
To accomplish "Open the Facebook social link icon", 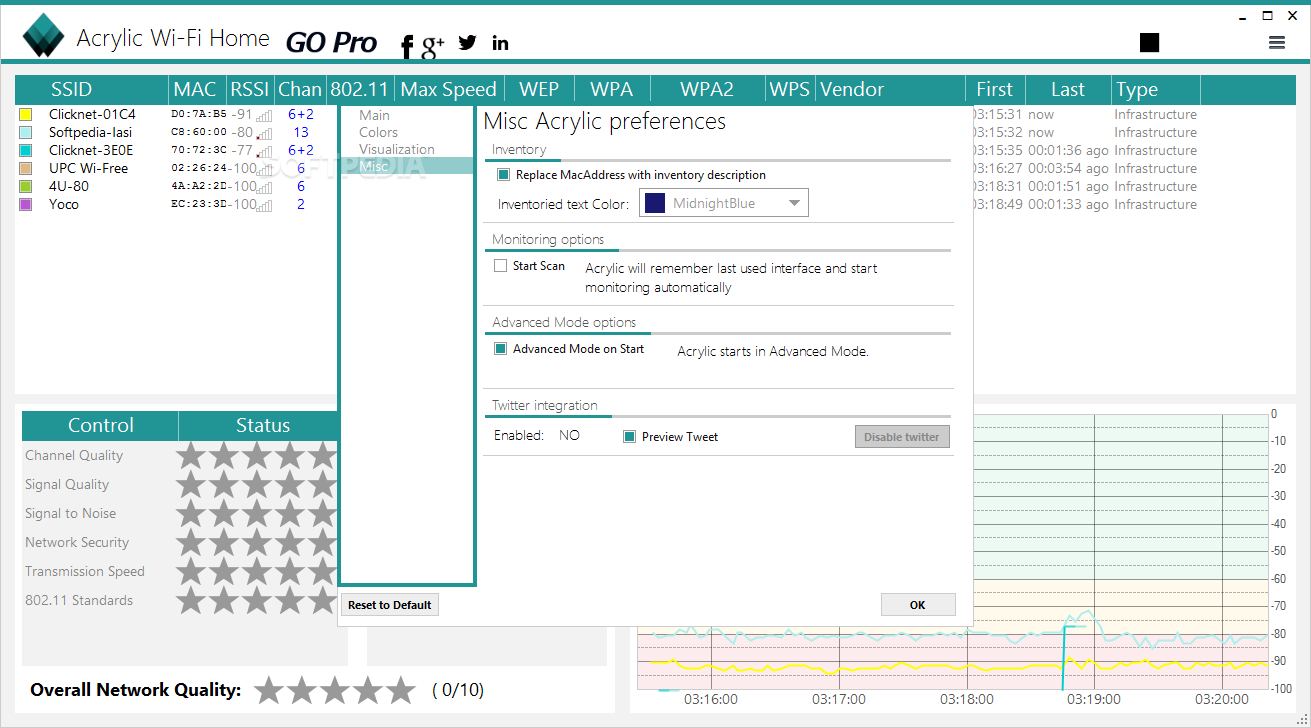I will [407, 45].
